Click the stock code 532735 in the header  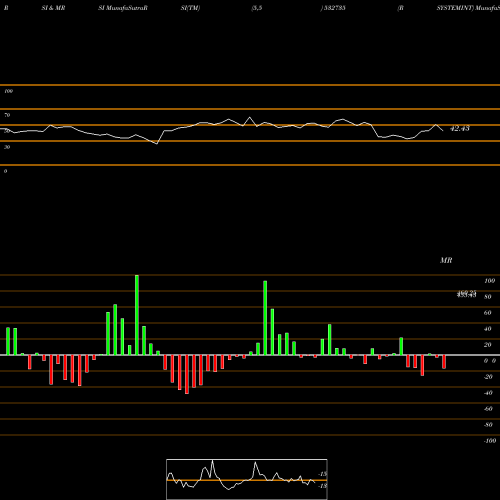point(335,8)
